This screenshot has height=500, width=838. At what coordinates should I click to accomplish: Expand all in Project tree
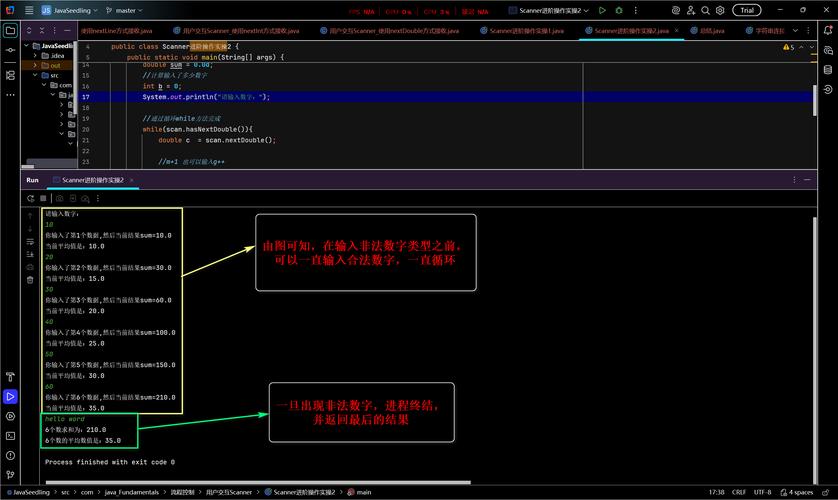pos(29,30)
